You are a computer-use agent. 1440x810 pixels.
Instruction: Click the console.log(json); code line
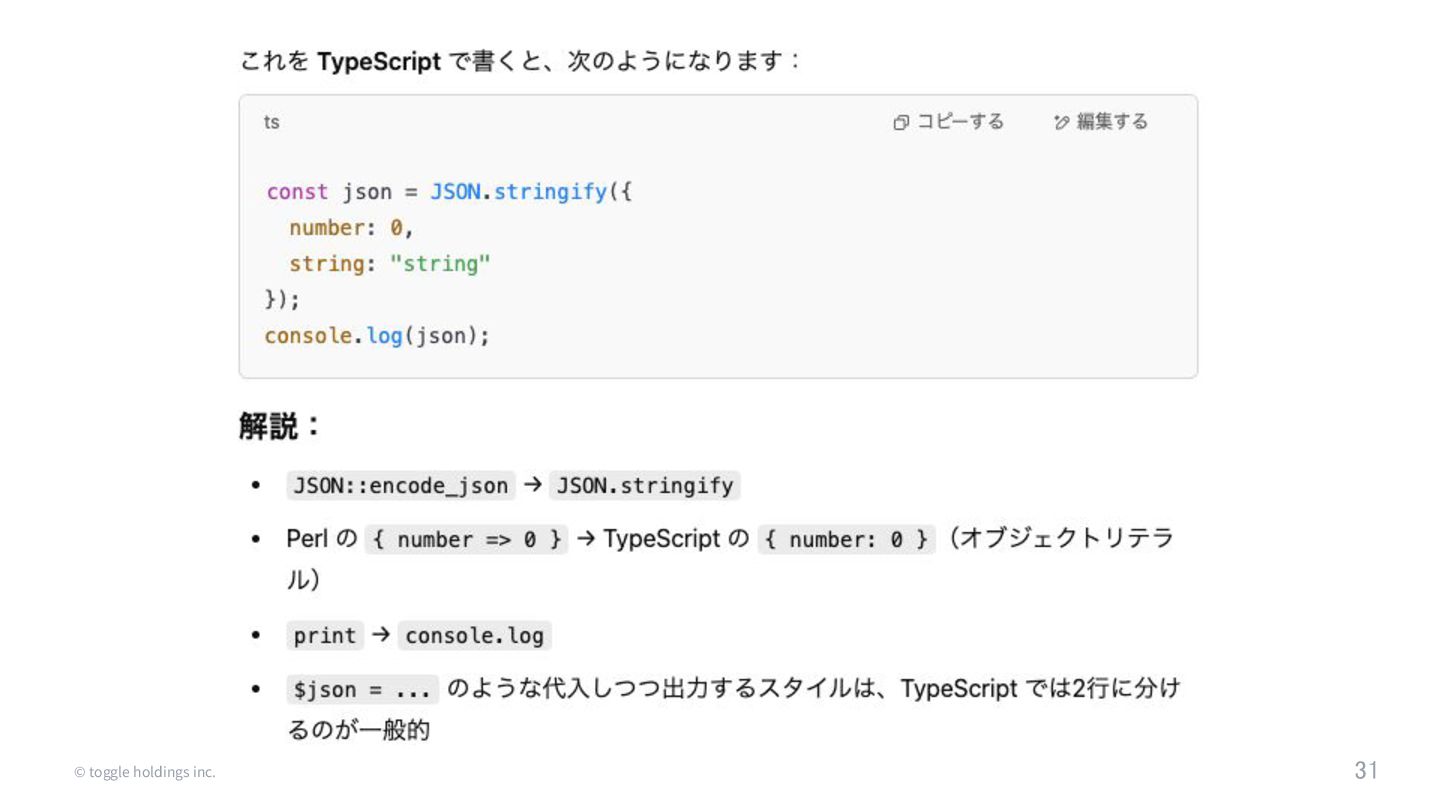(x=377, y=336)
